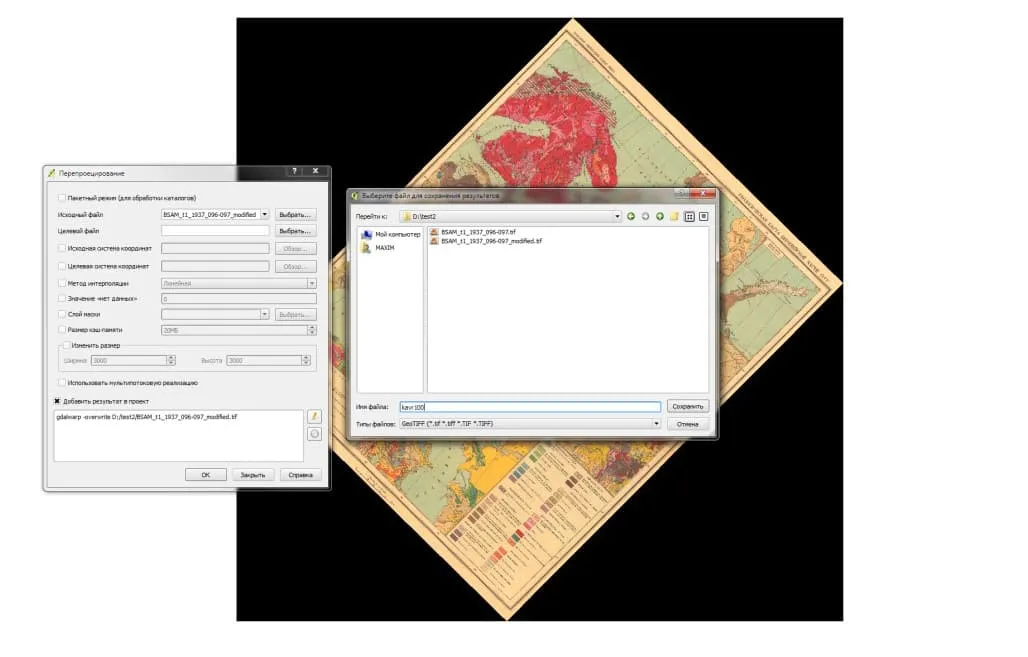Screen dimensions: 1028x657
Task: Open the "Исходный файл" dropdown
Action: pyautogui.click(x=266, y=214)
